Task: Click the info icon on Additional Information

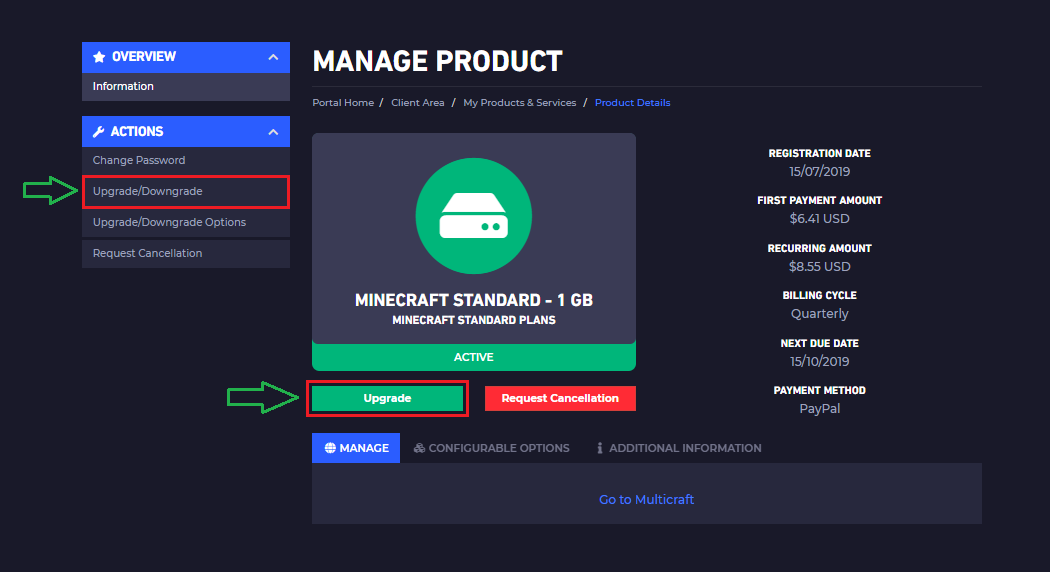Action: (x=600, y=448)
